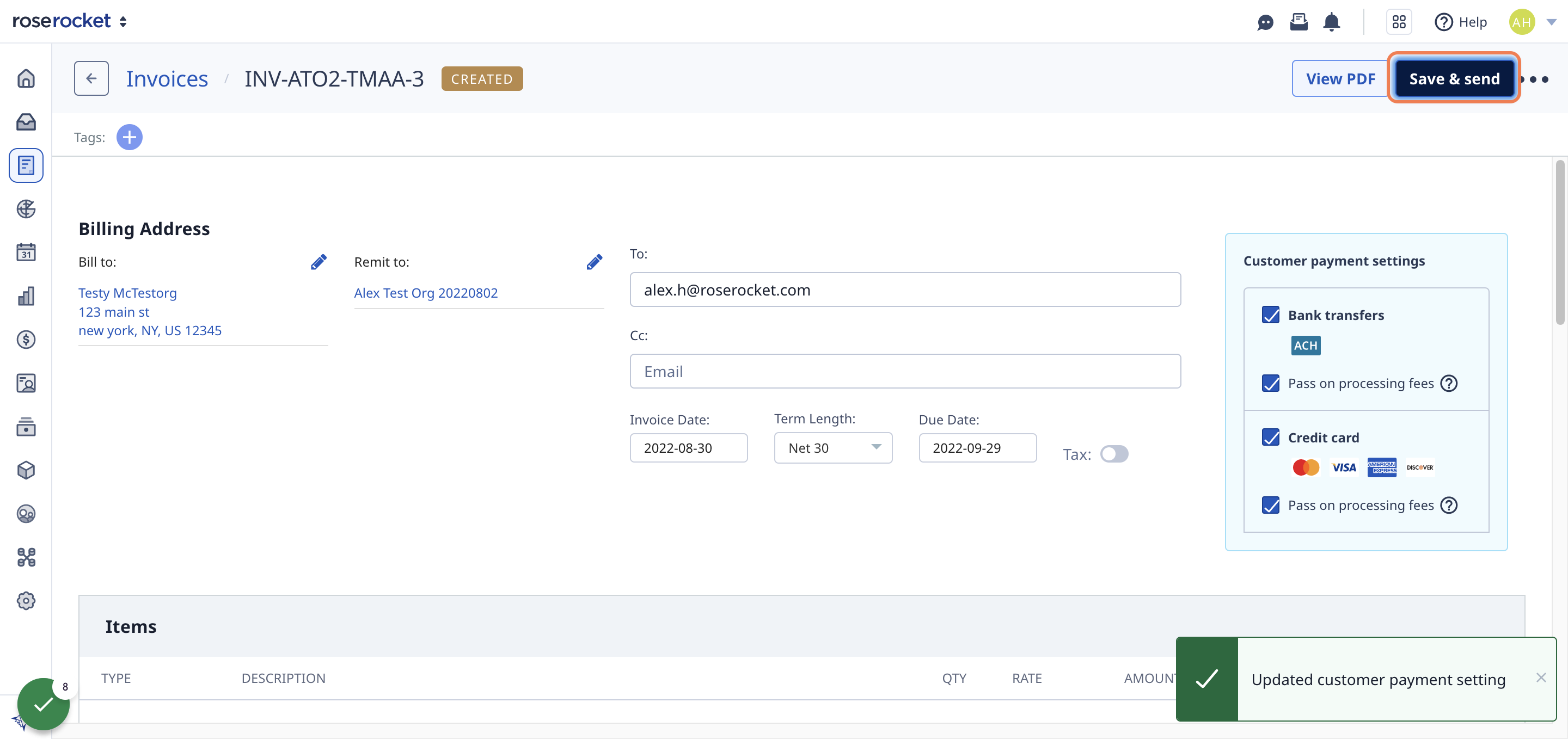Image resolution: width=1568 pixels, height=739 pixels.
Task: Open the notifications bell
Action: tap(1332, 22)
